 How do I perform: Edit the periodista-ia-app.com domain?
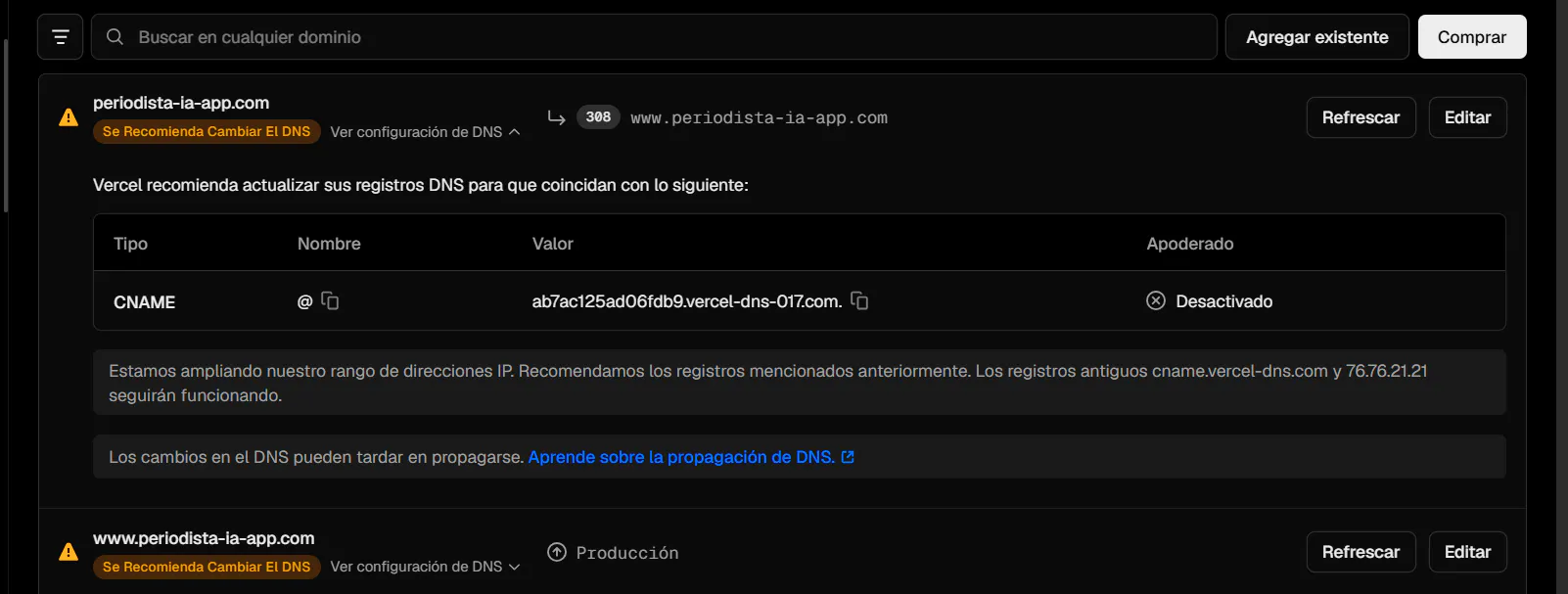tap(1467, 117)
